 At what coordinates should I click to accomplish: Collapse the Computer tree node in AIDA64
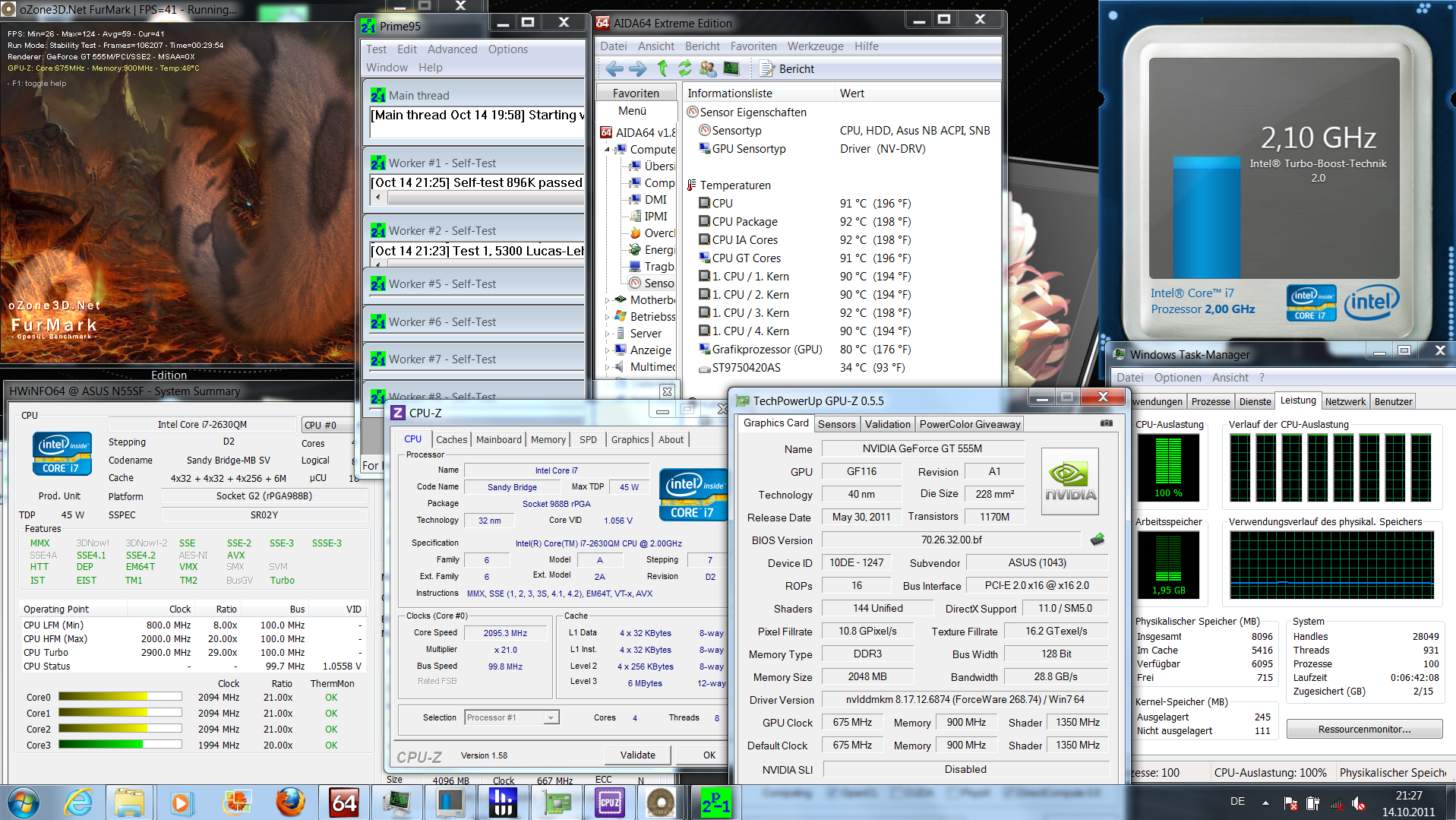point(607,150)
